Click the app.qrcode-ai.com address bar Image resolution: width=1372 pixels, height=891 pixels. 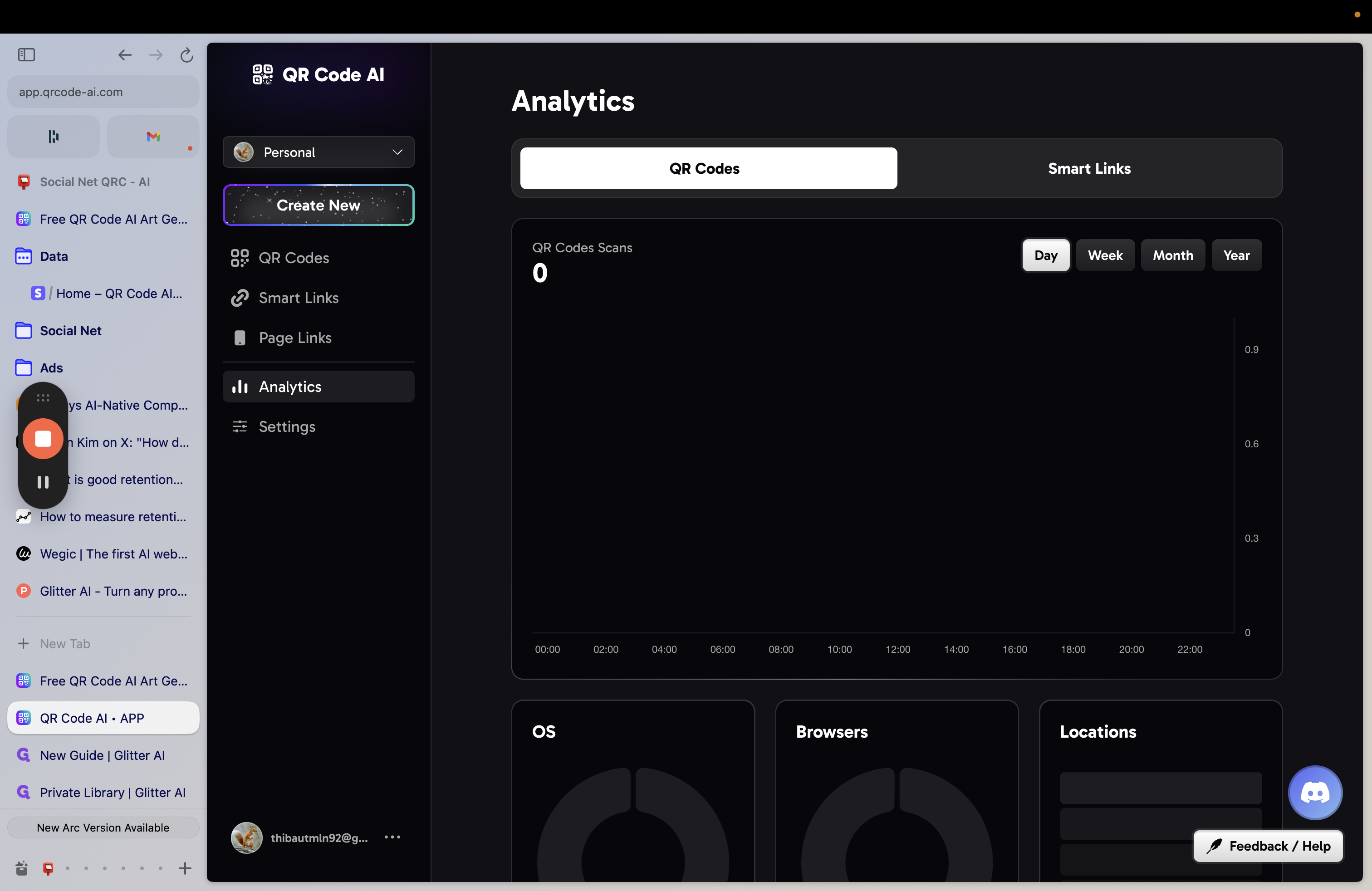click(x=103, y=92)
